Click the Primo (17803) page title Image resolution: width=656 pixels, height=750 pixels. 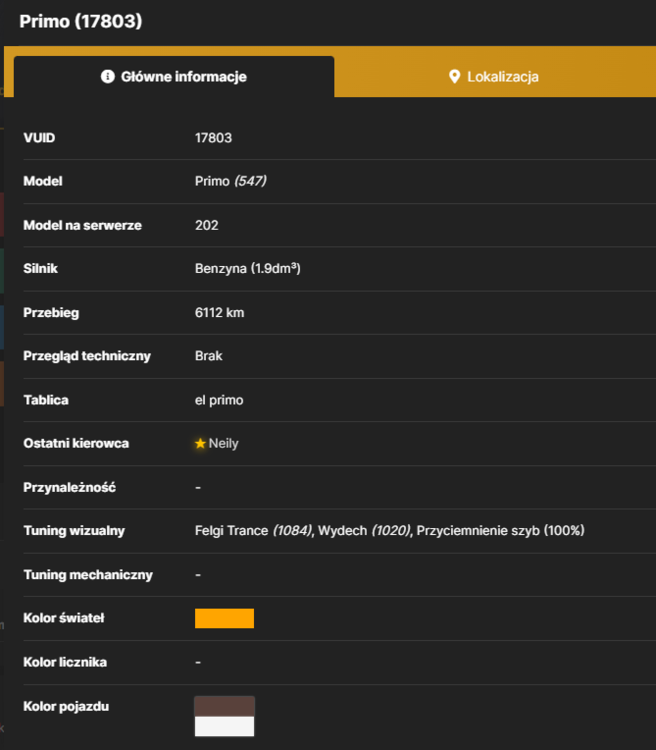coord(81,22)
